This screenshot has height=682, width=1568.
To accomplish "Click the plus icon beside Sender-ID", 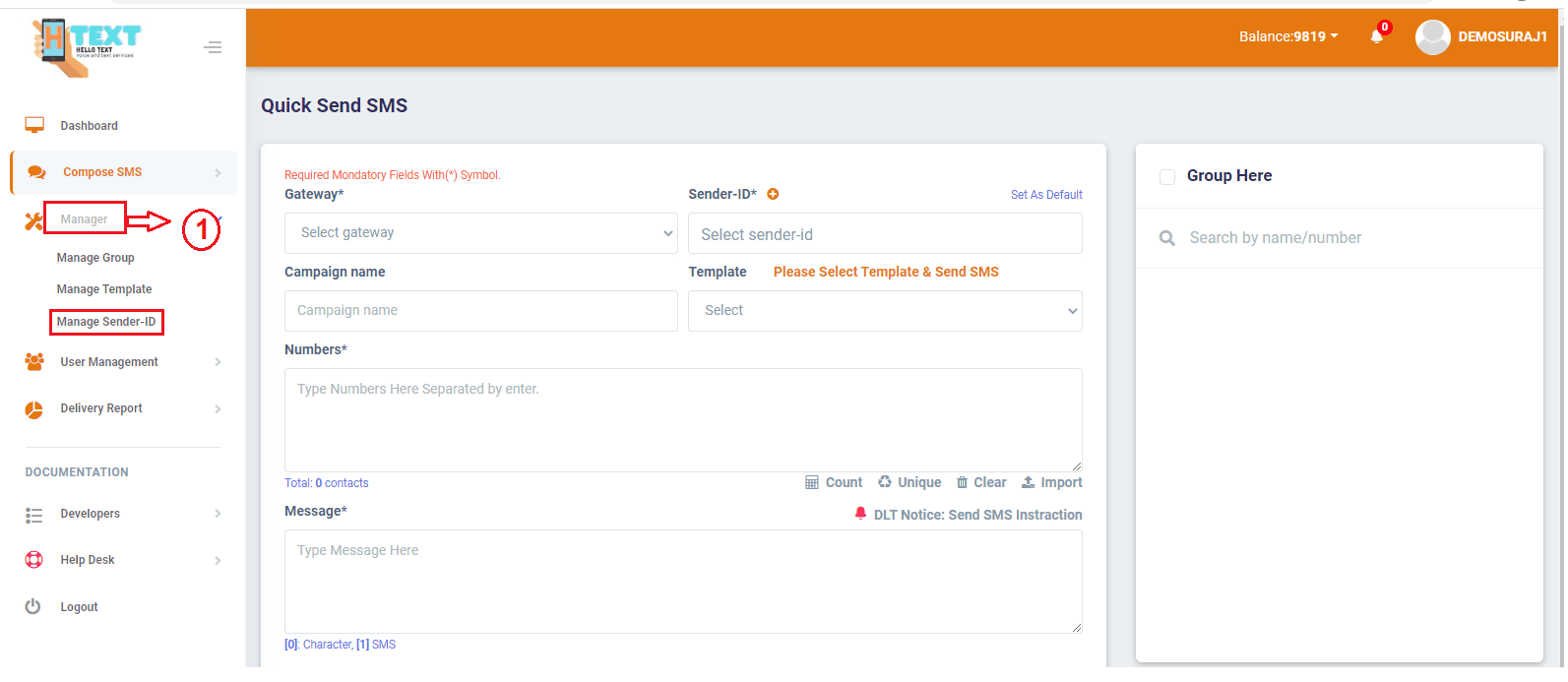I will (x=773, y=194).
